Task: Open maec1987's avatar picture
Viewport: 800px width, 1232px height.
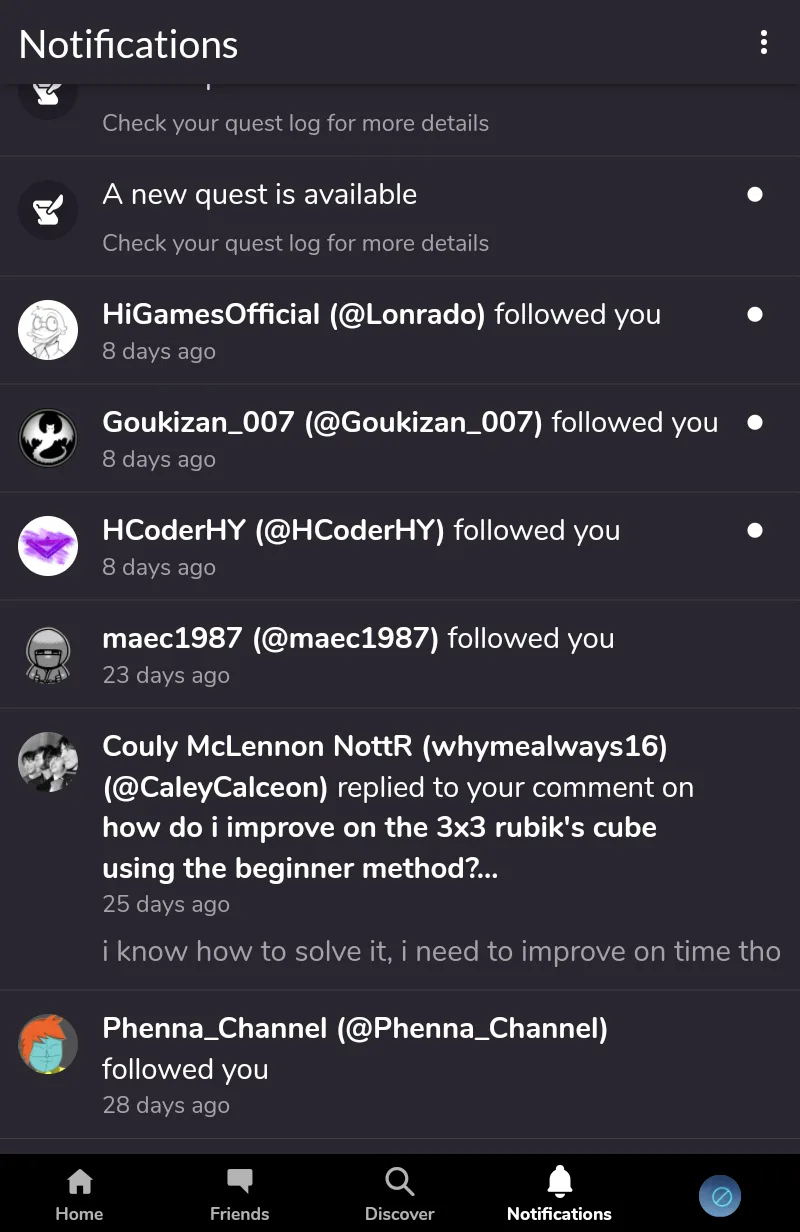Action: (48, 654)
